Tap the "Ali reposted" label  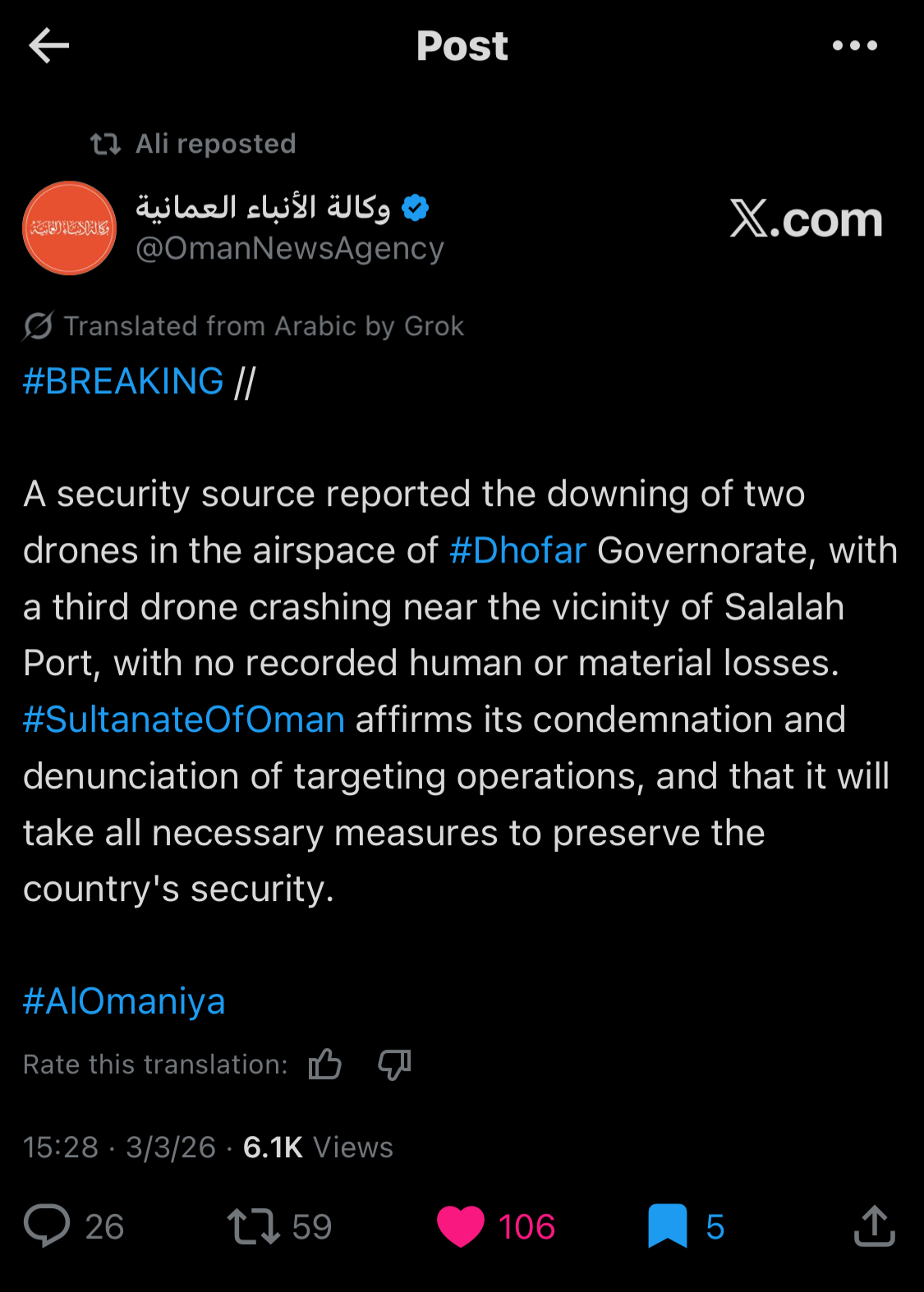click(215, 144)
